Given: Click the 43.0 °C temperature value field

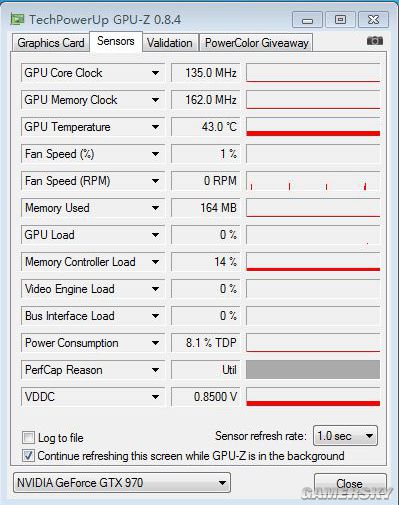Looking at the screenshot, I should (x=206, y=127).
